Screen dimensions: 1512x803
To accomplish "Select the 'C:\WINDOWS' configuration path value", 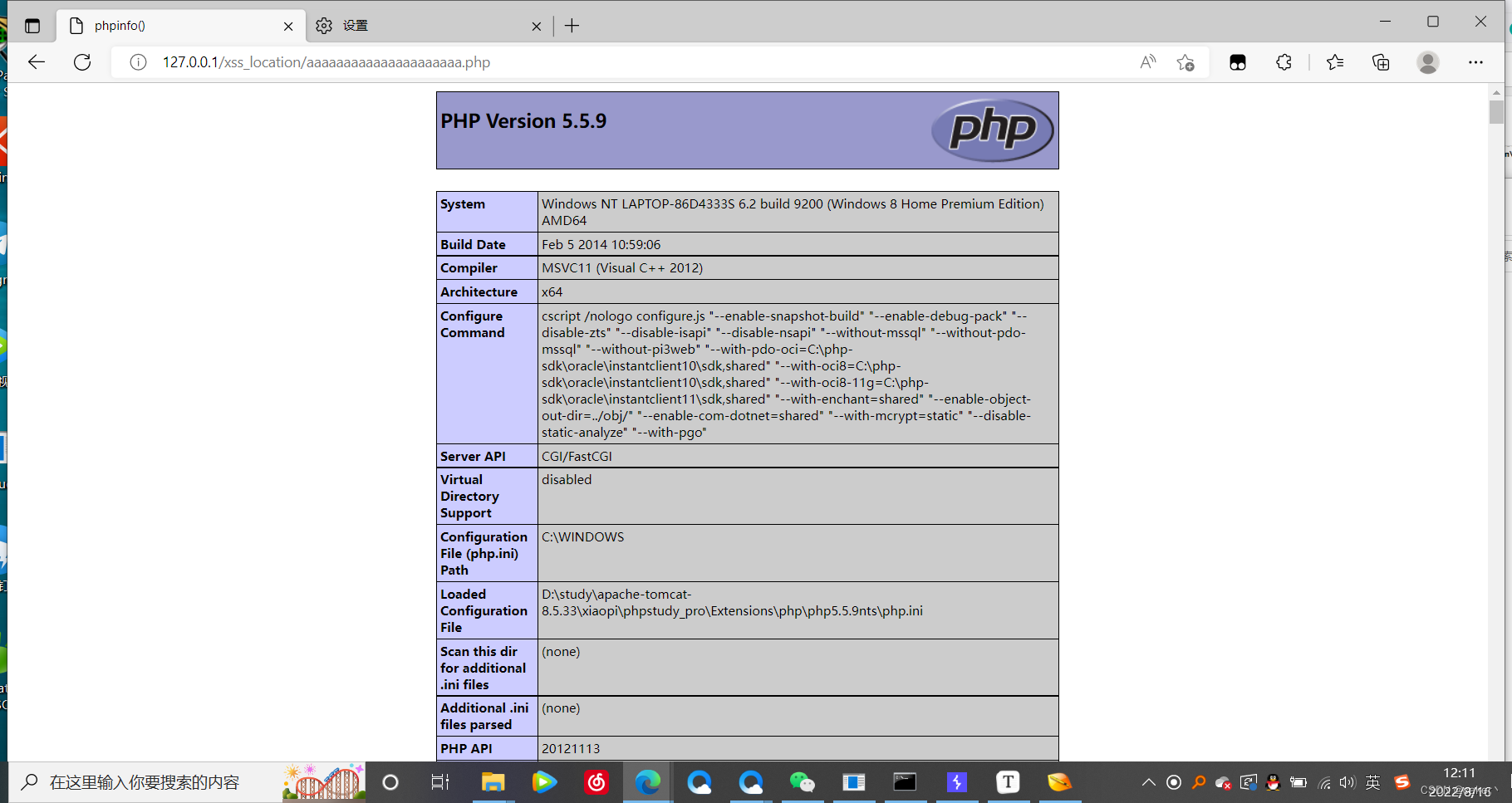I will click(x=582, y=537).
